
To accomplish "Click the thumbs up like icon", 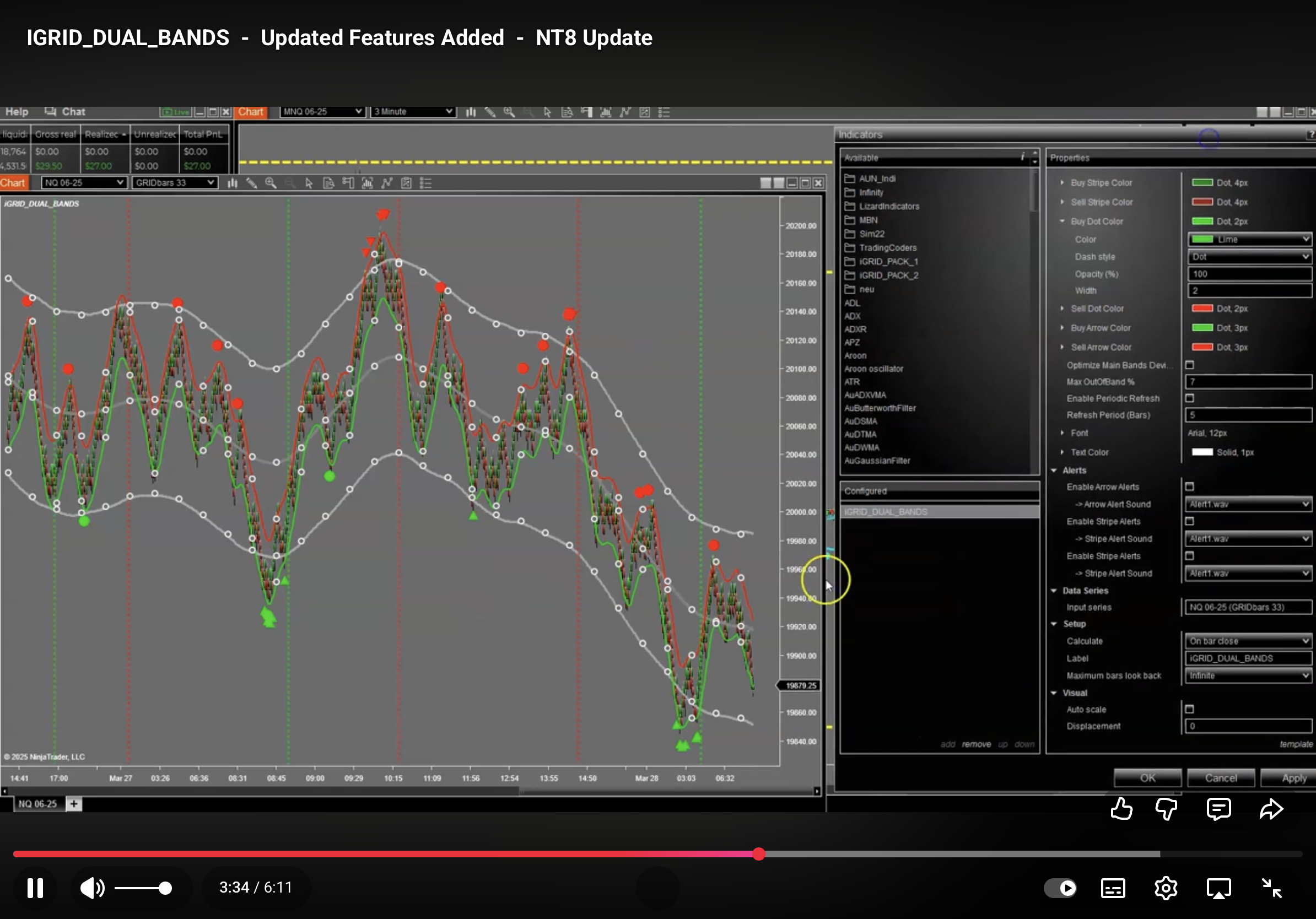I will coord(1120,809).
